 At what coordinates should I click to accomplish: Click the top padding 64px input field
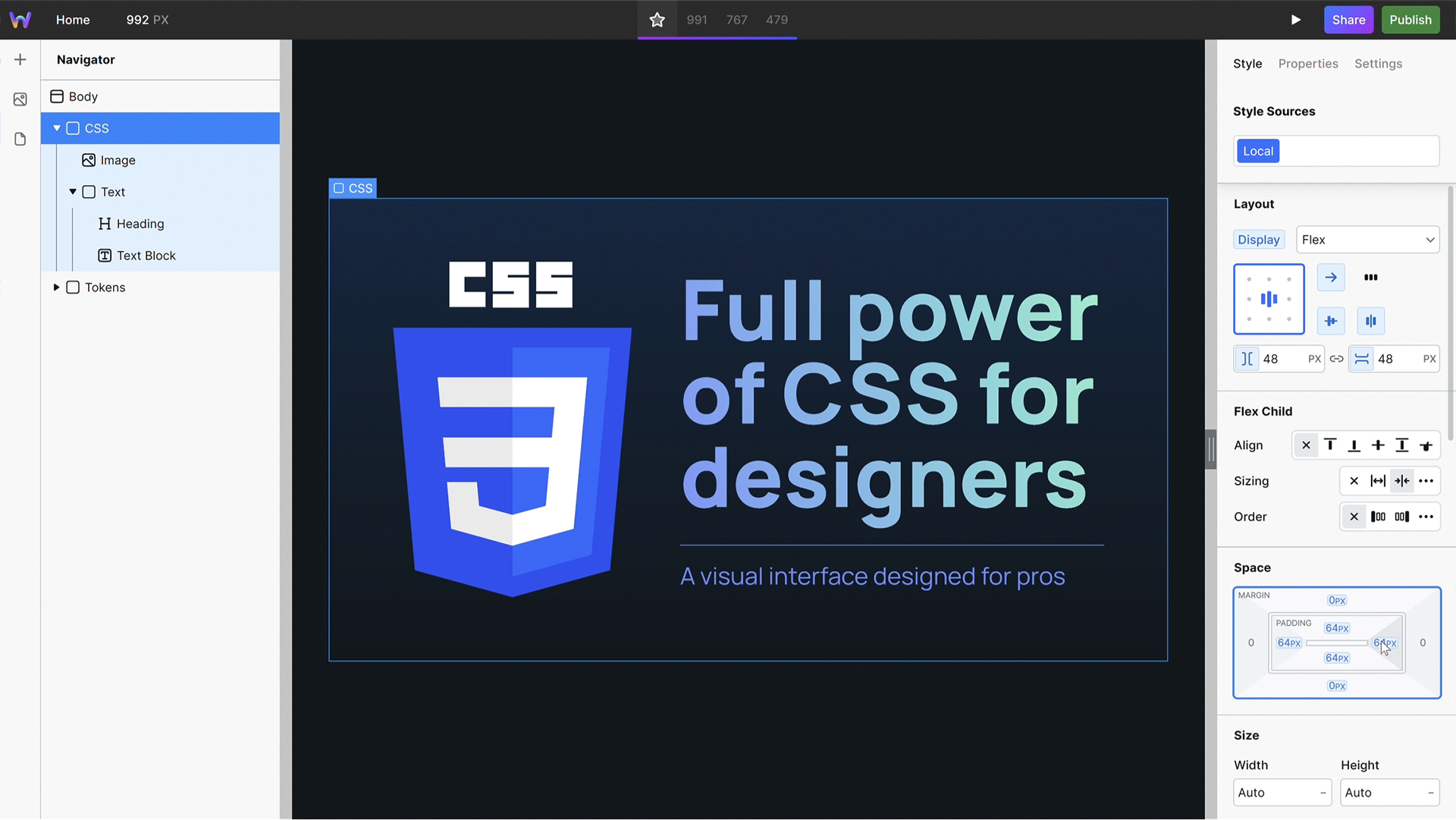[x=1337, y=627]
